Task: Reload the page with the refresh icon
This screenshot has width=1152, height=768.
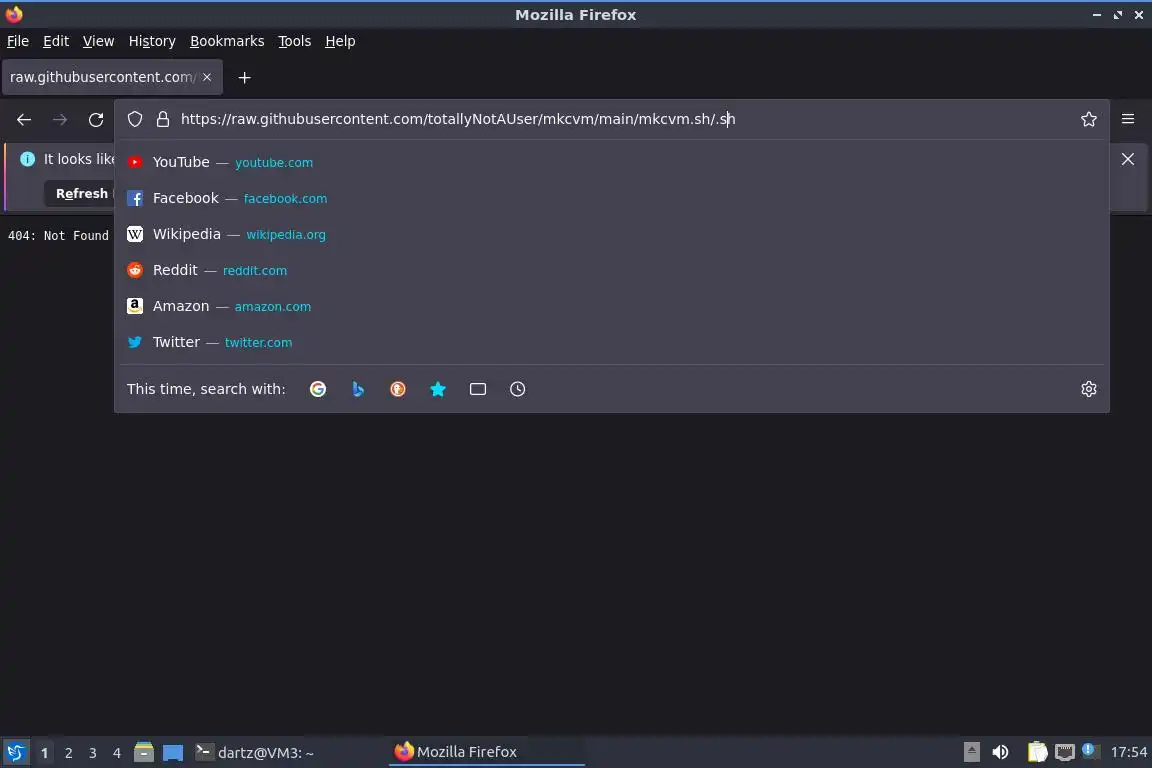Action: pyautogui.click(x=96, y=120)
